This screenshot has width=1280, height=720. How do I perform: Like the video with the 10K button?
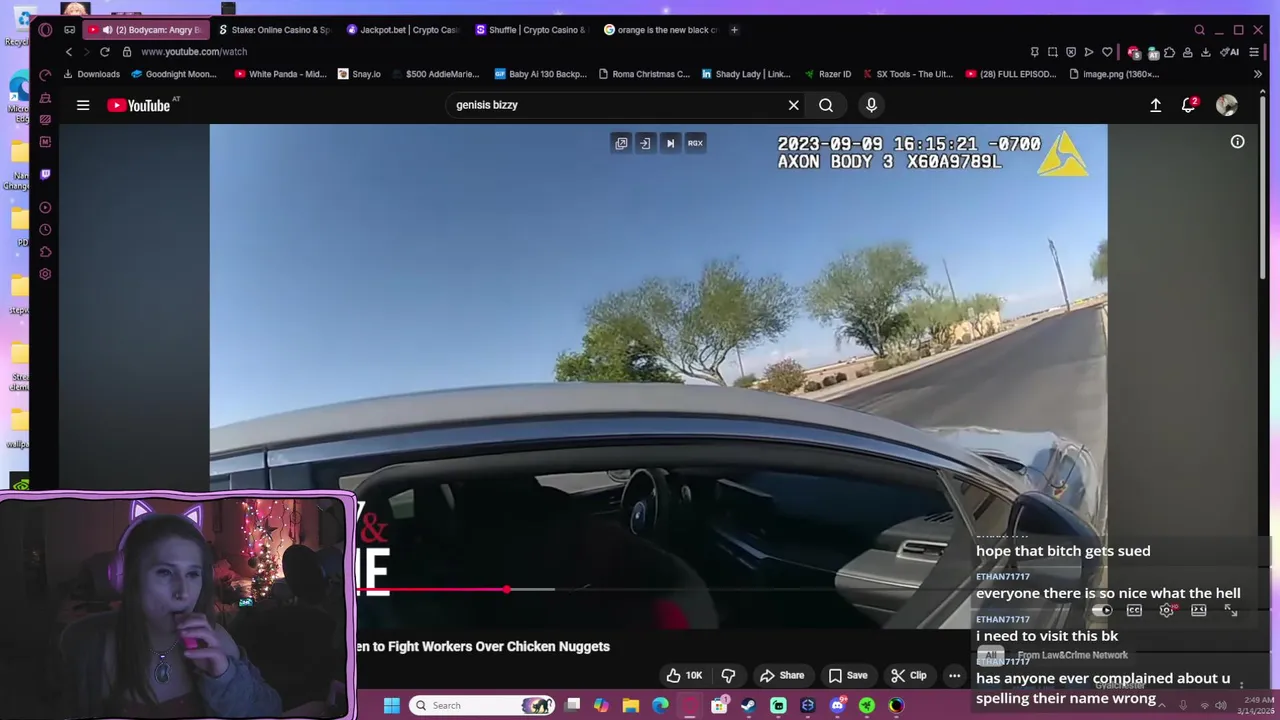(x=684, y=675)
